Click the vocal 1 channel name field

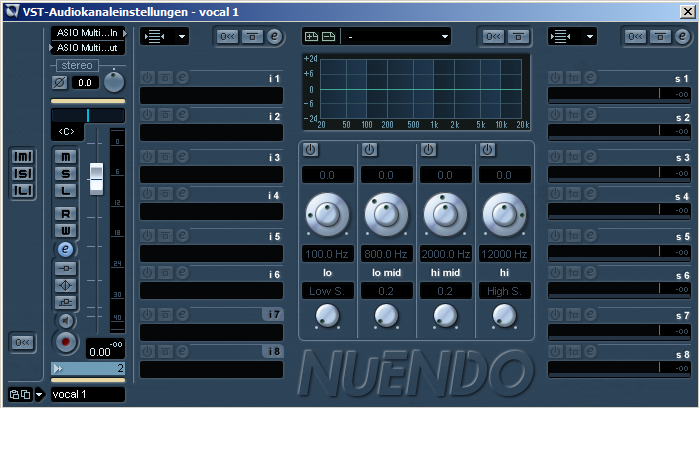tap(88, 394)
